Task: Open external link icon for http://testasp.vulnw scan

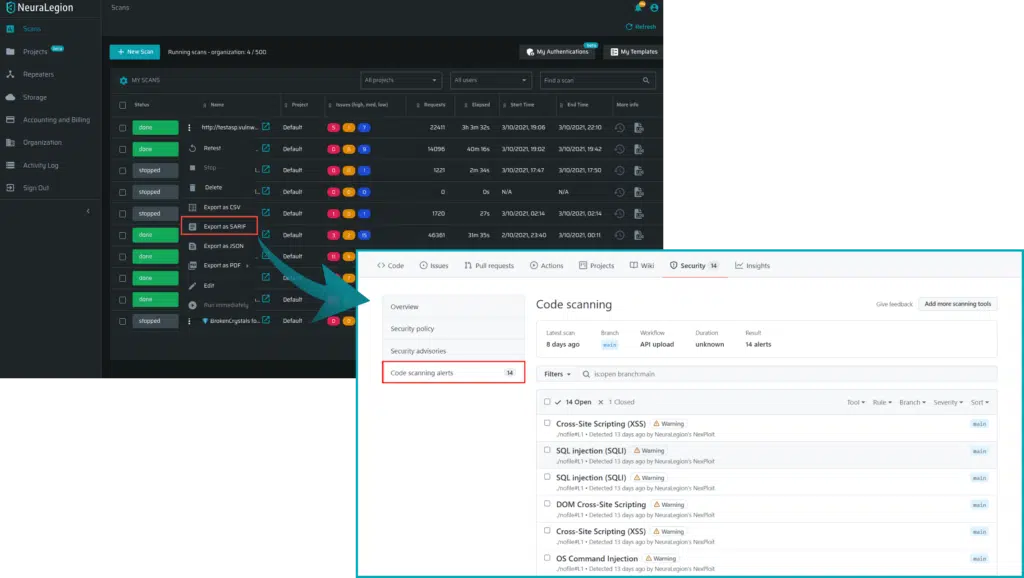Action: 266,127
